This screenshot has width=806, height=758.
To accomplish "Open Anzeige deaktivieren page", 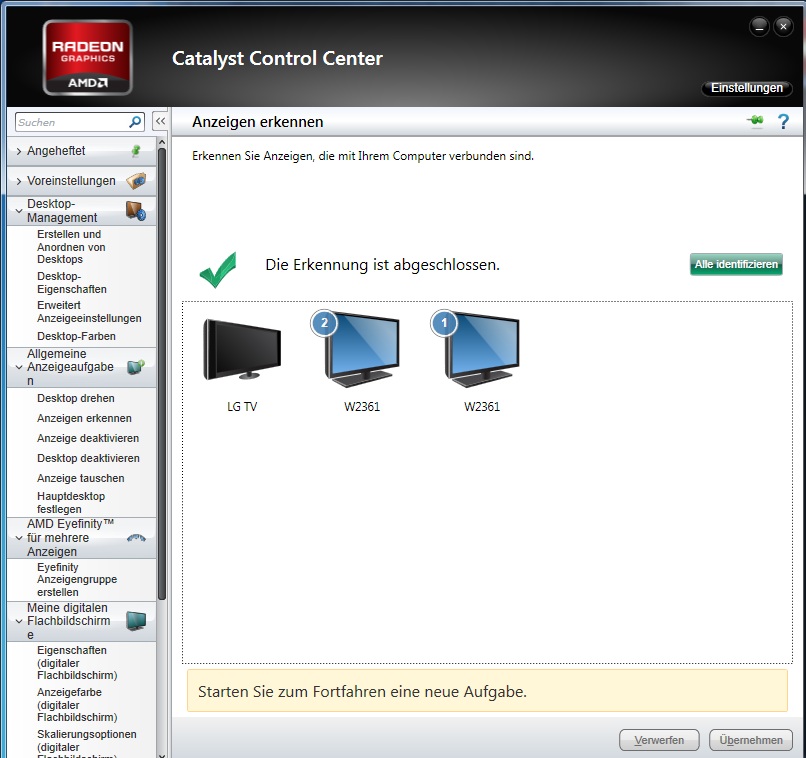I will point(88,438).
